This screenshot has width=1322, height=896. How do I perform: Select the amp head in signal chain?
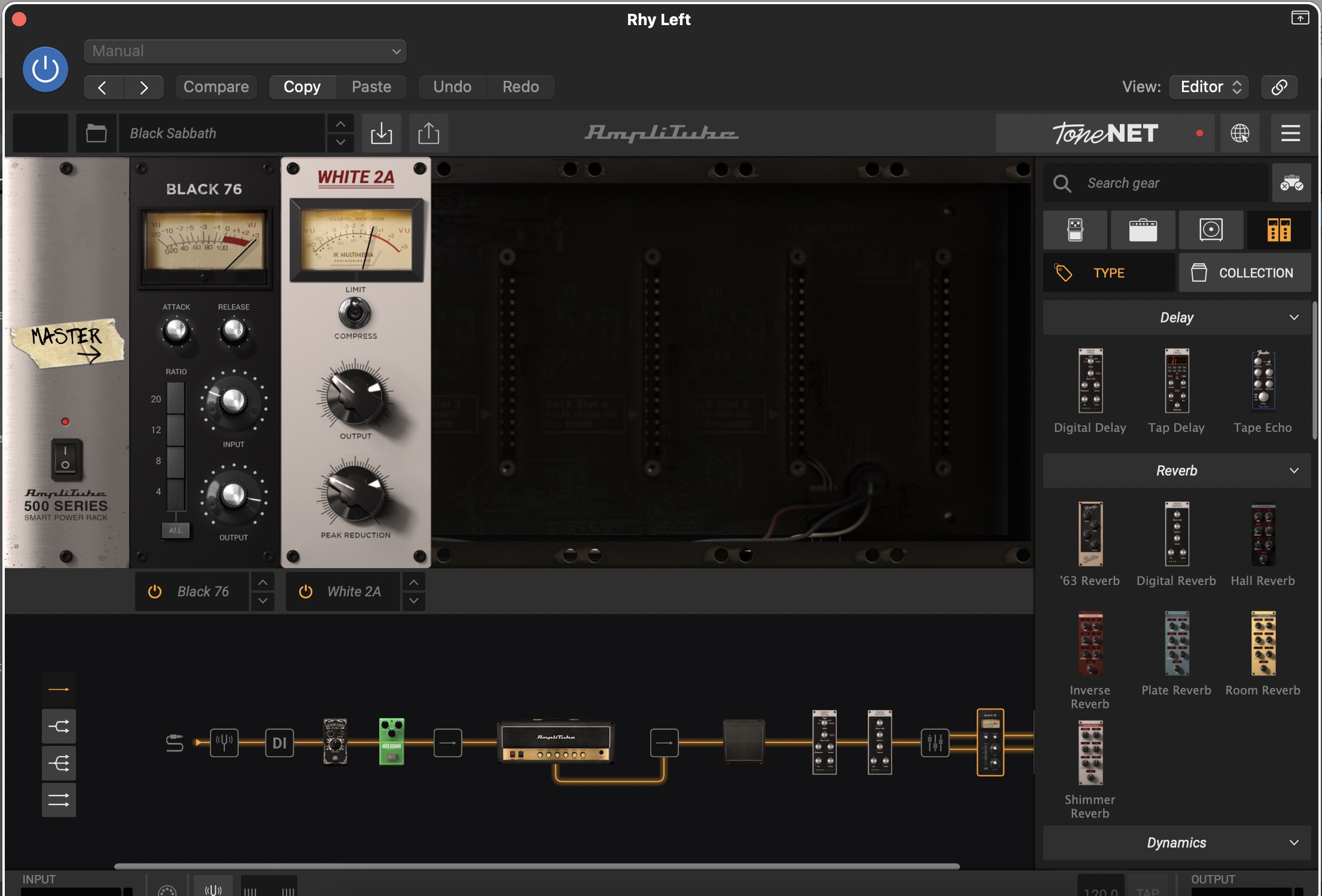(x=556, y=741)
